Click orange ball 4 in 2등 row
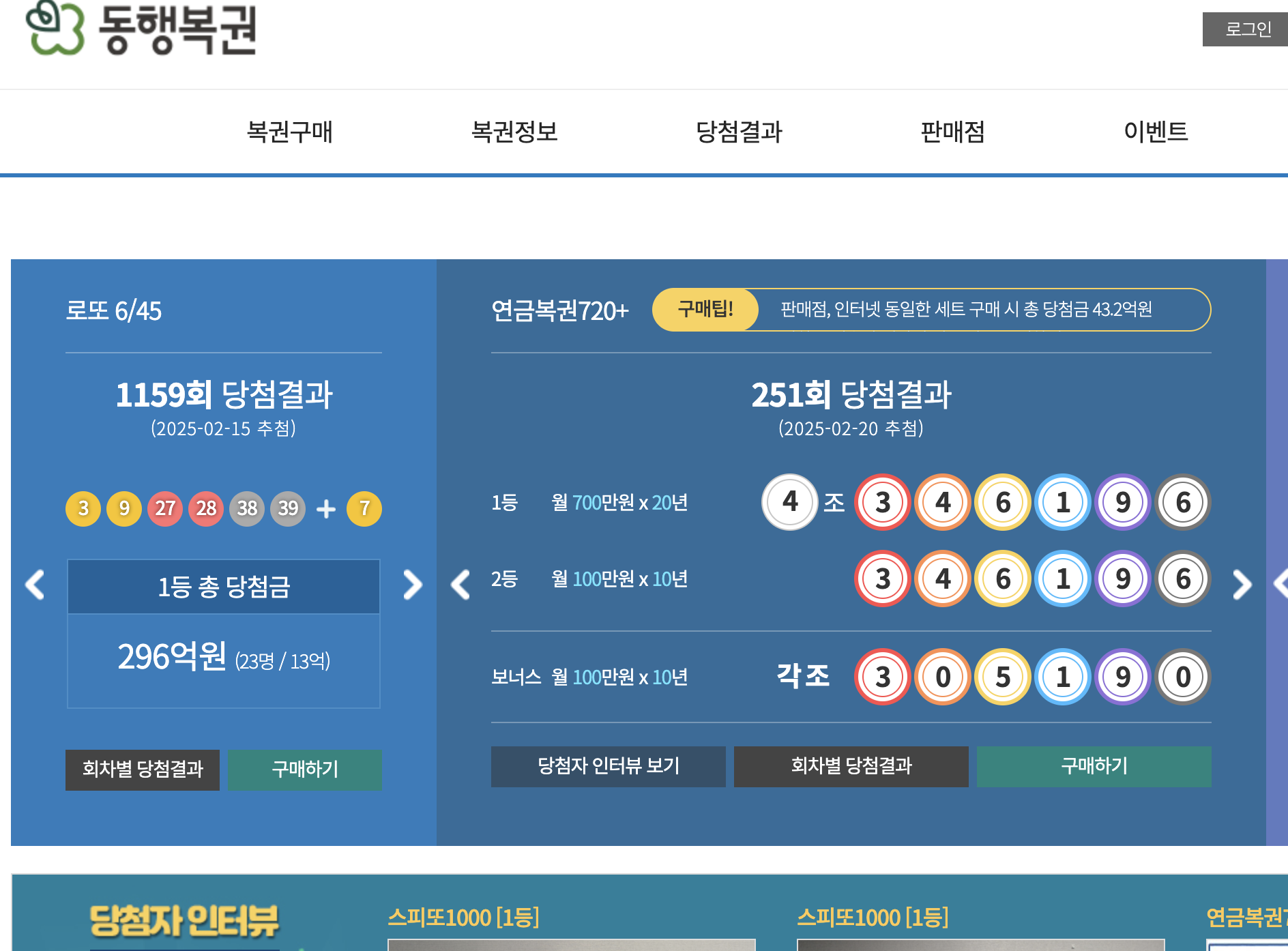1288x951 pixels. [943, 579]
